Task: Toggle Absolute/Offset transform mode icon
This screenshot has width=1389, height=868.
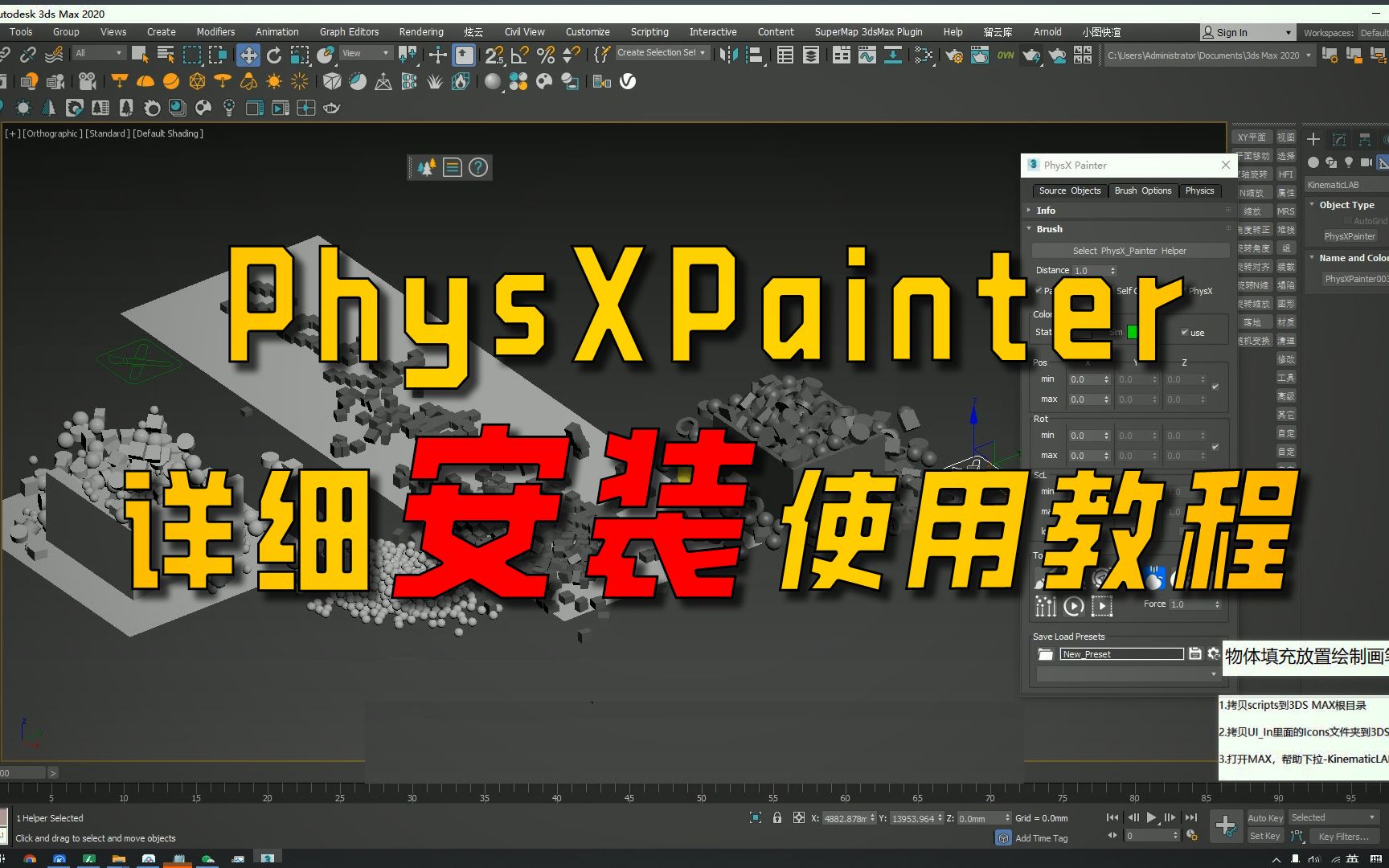Action: [798, 817]
